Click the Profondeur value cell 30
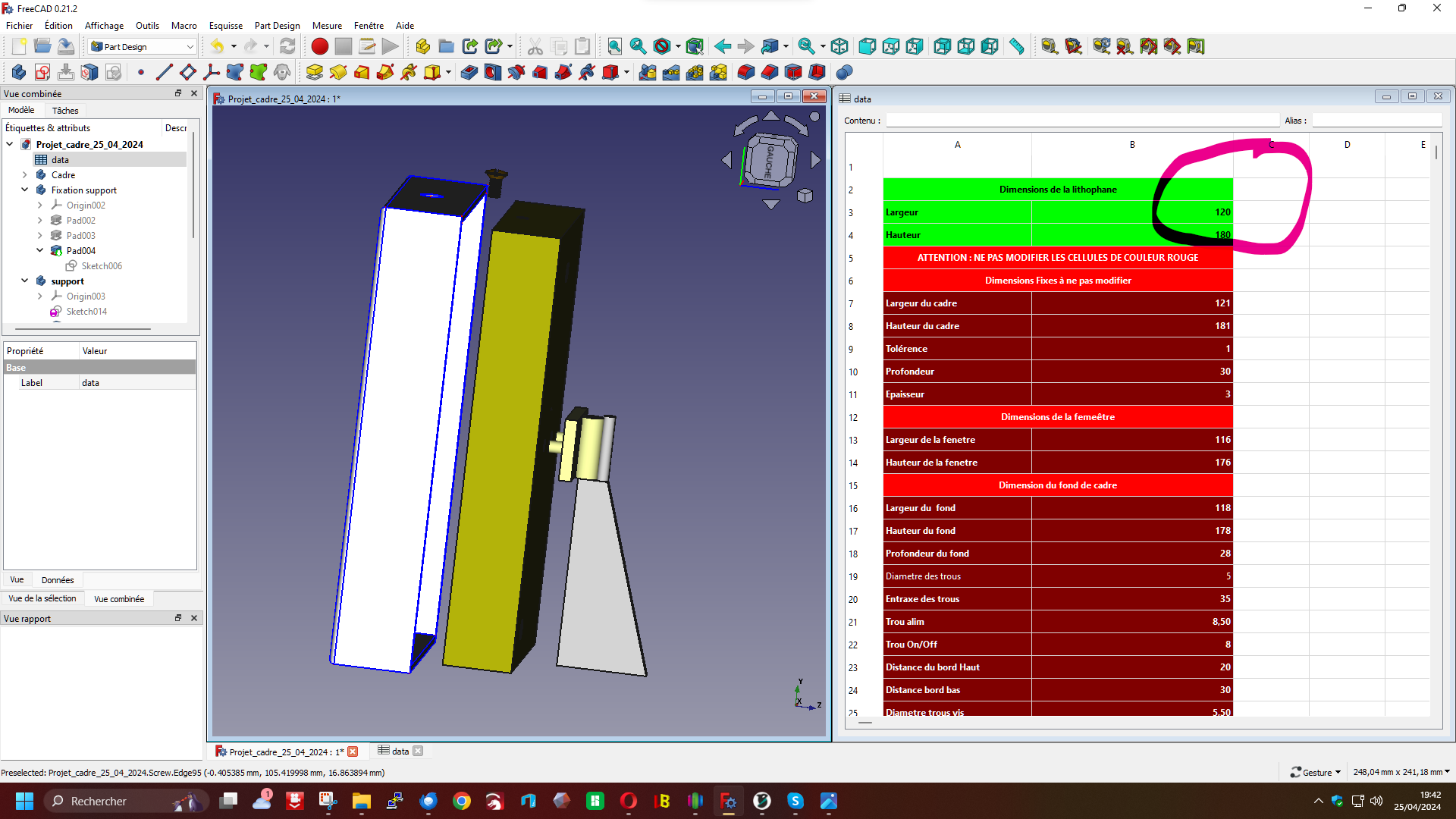The height and width of the screenshot is (819, 1456). [1132, 371]
